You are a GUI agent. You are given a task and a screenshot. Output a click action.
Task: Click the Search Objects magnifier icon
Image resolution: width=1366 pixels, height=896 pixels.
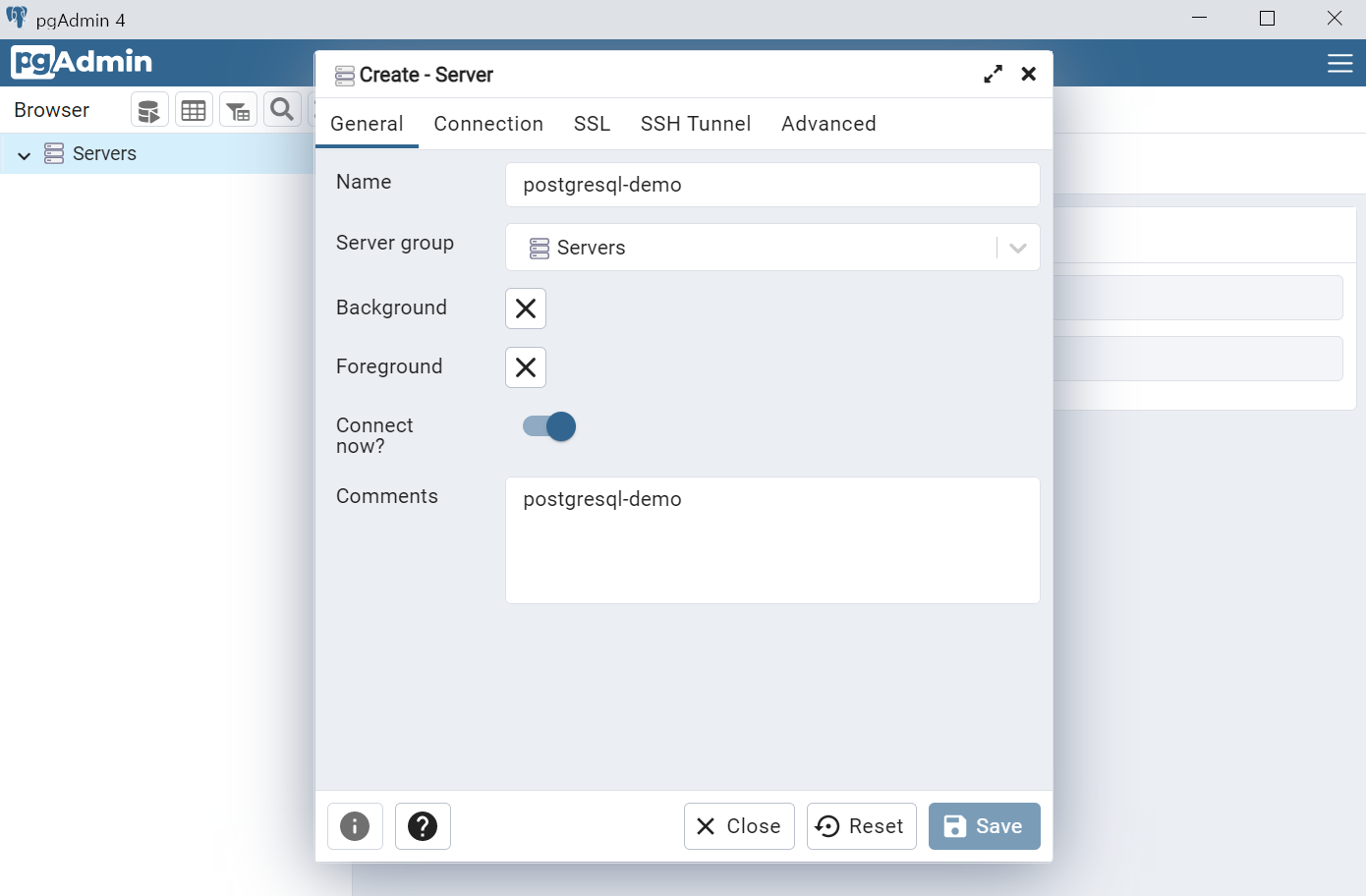282,110
